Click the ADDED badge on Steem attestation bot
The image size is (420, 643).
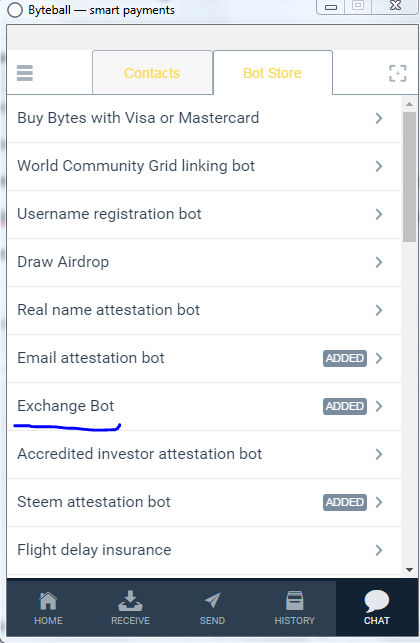[x=345, y=502]
